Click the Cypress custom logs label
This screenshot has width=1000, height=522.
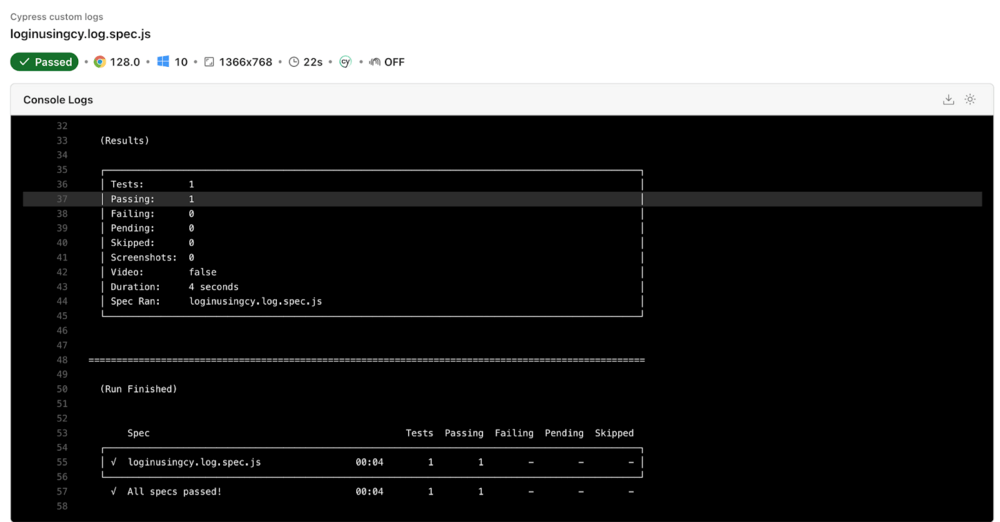click(57, 17)
